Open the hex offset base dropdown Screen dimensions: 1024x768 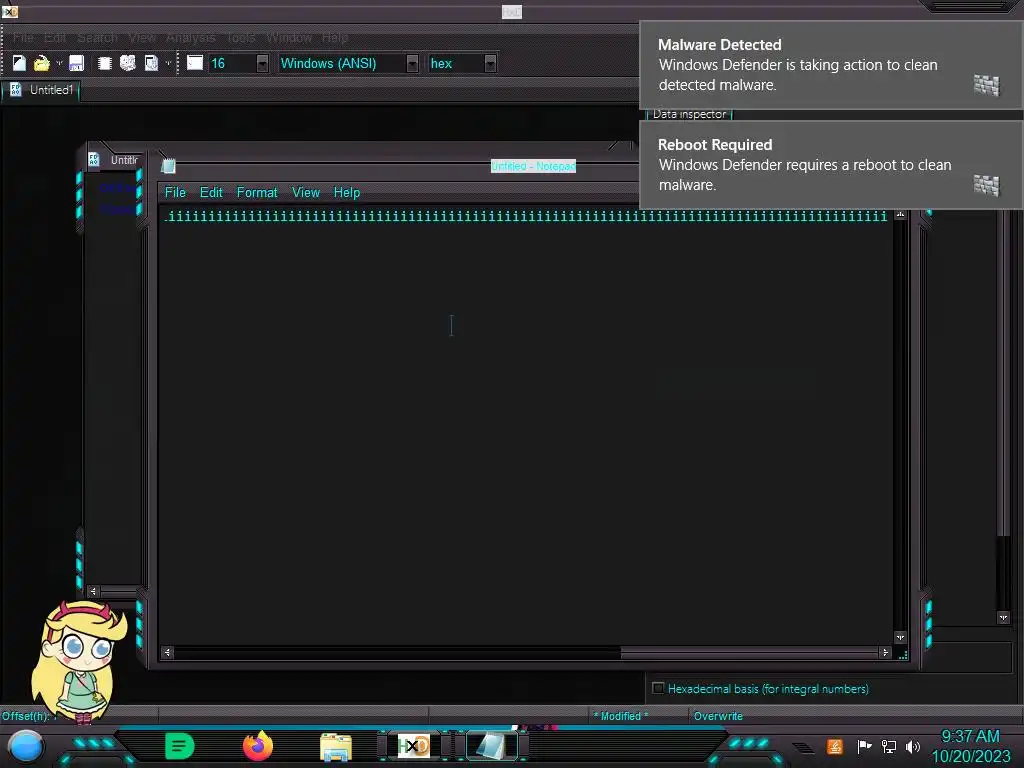click(490, 63)
